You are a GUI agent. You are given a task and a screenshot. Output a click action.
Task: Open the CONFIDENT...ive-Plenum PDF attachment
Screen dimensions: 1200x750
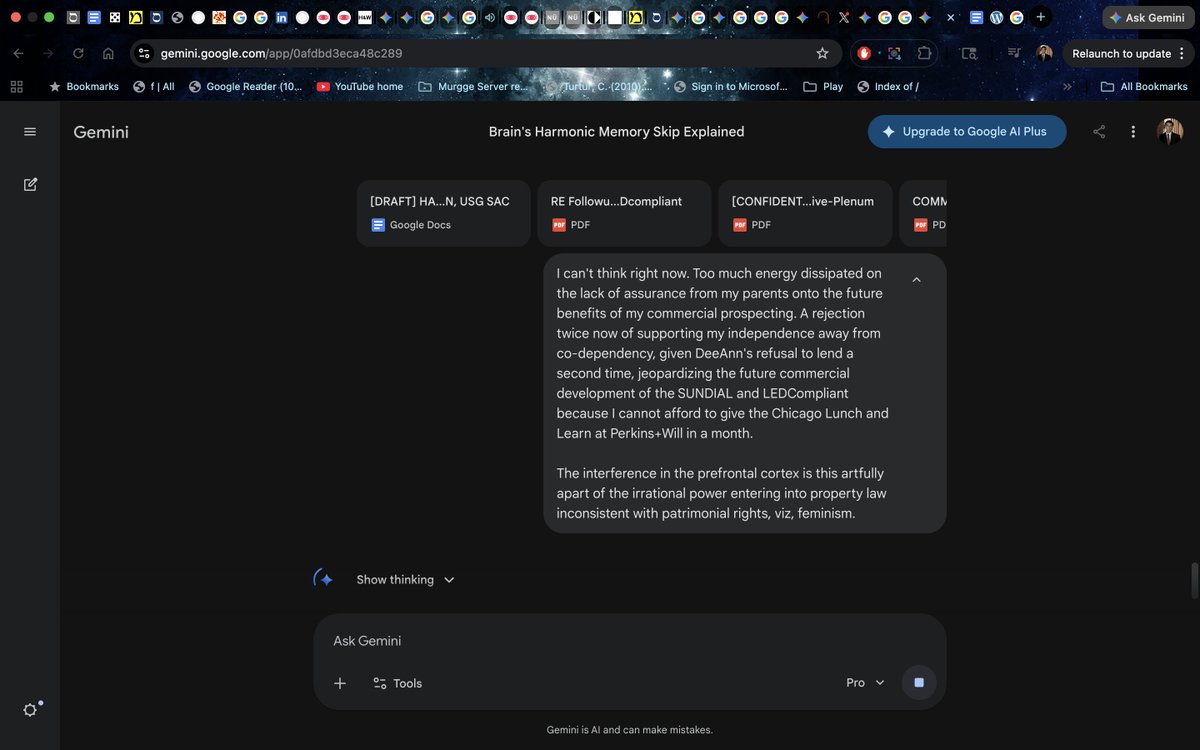click(x=806, y=213)
